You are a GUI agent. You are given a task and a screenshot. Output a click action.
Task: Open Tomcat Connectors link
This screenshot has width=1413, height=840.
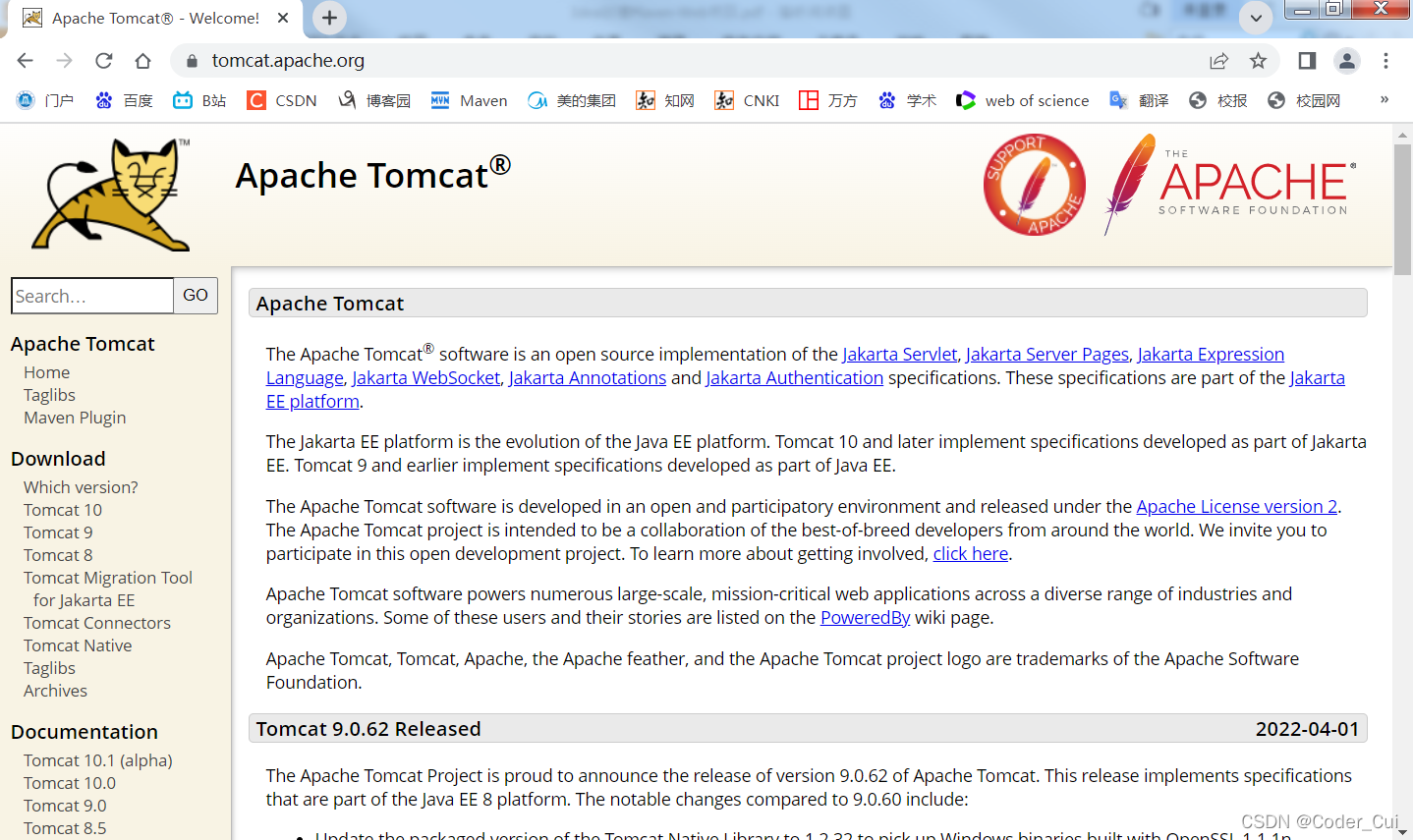coord(97,623)
